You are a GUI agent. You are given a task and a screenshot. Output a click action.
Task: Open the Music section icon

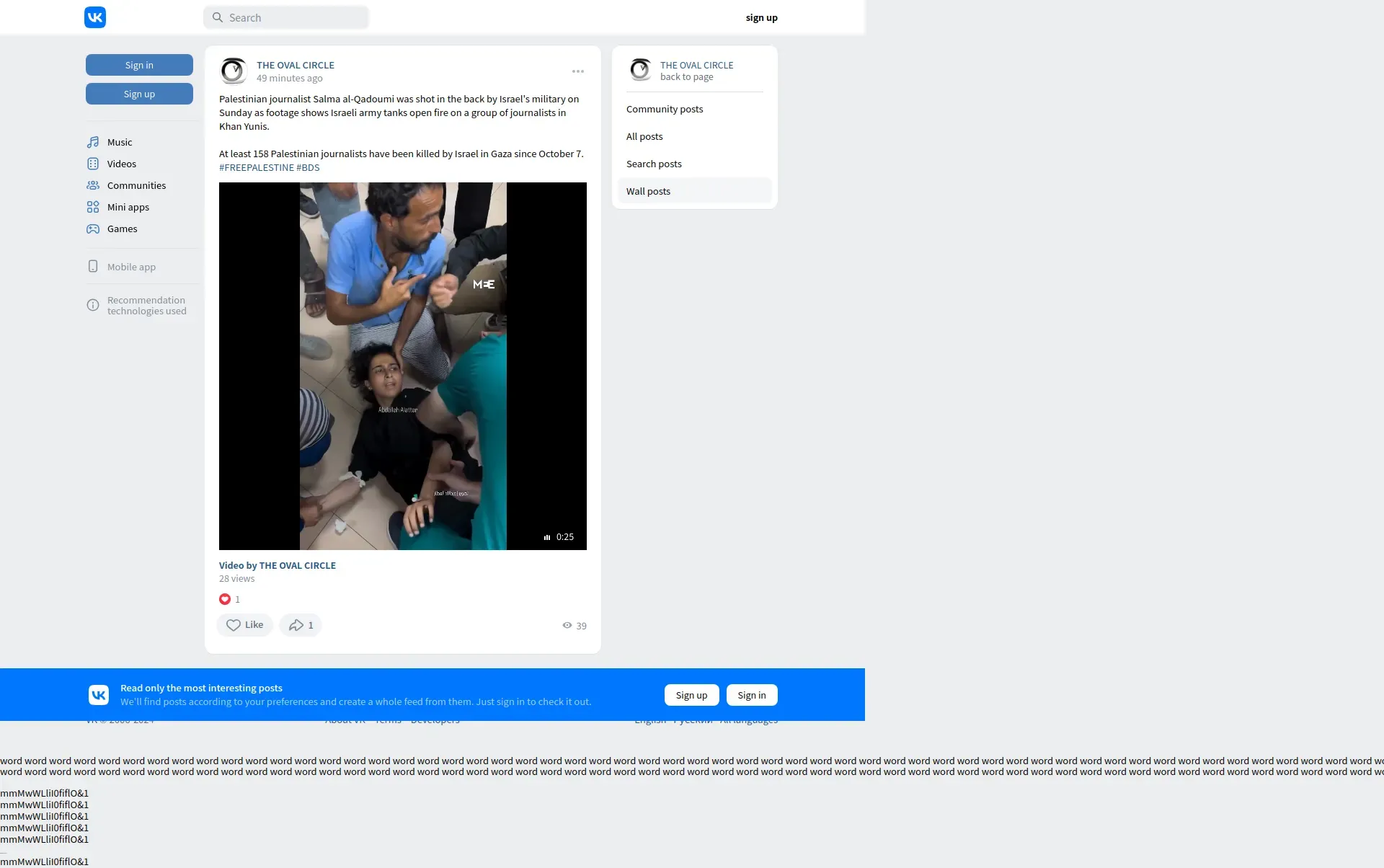coord(93,142)
